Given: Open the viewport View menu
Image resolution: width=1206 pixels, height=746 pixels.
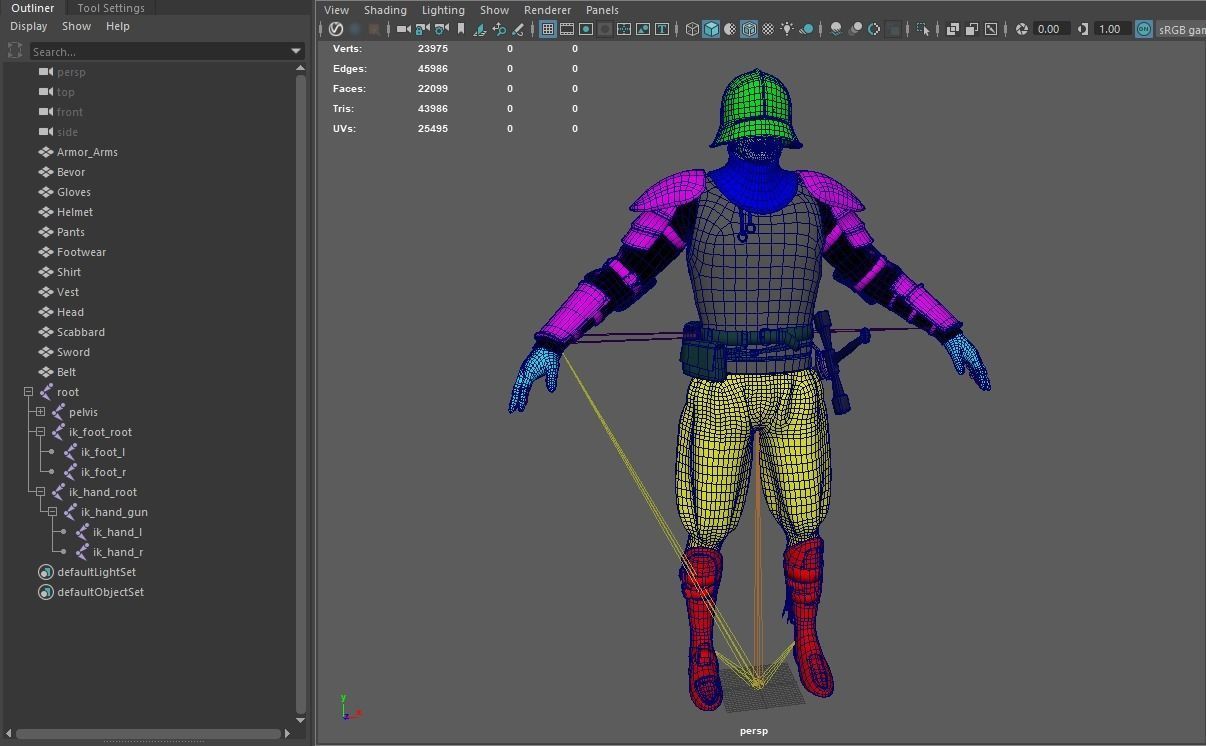Looking at the screenshot, I should click(336, 10).
